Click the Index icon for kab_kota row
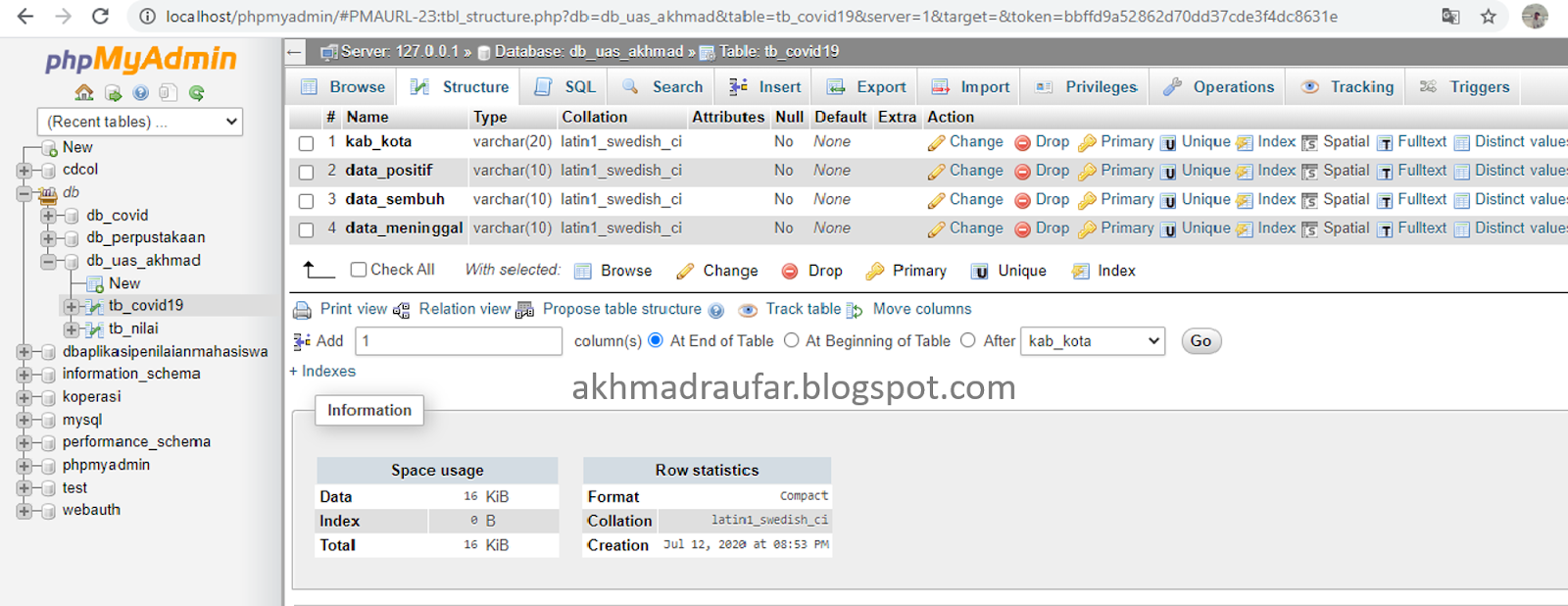The height and width of the screenshot is (606, 1568). tap(1245, 143)
